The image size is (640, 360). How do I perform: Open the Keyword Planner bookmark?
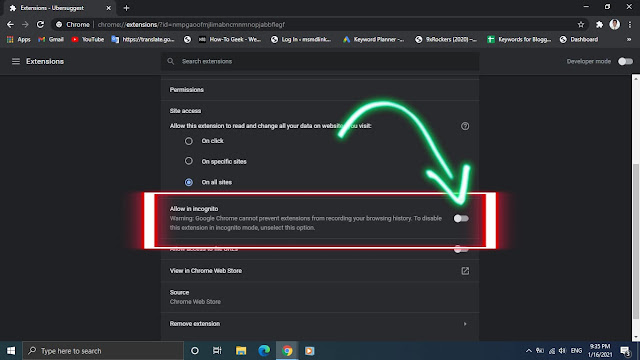tap(373, 39)
